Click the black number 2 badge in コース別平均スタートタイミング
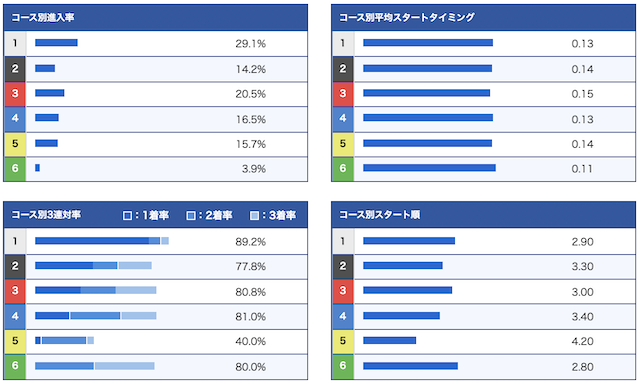The image size is (640, 383). click(x=343, y=69)
